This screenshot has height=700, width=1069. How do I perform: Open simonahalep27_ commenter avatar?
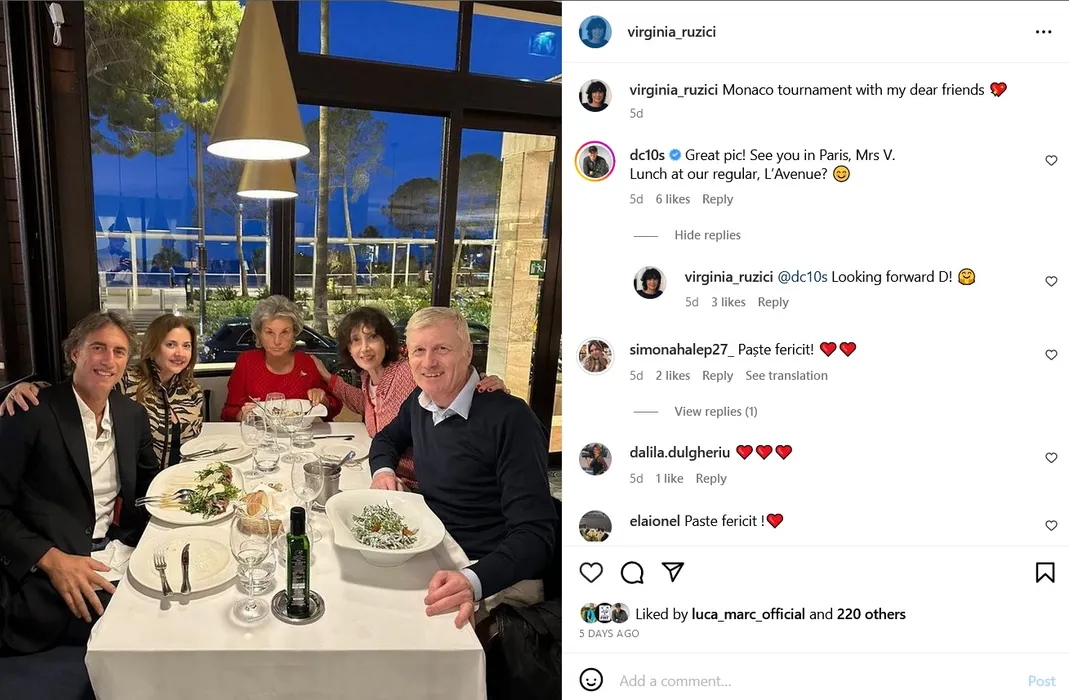[595, 356]
